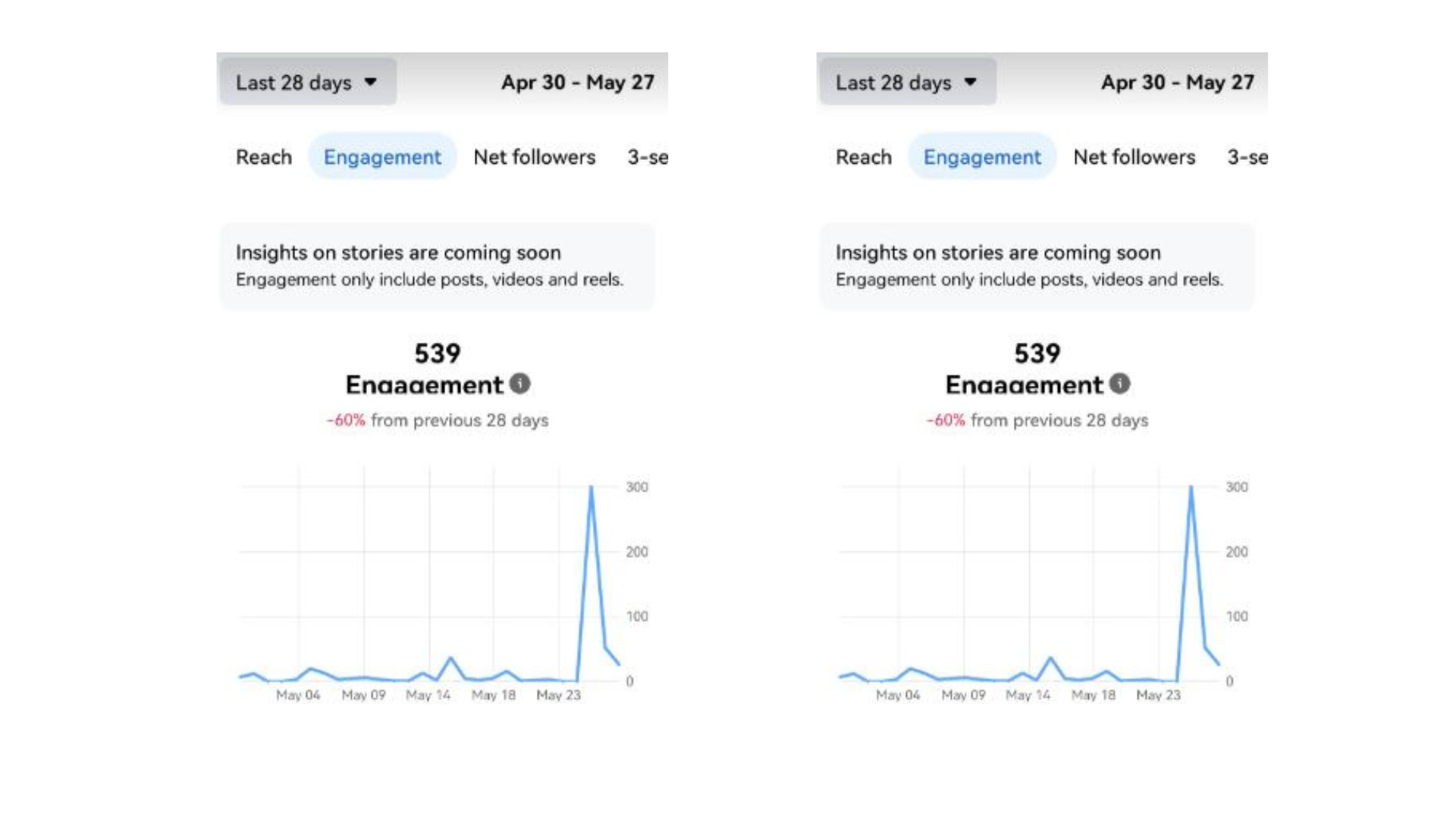Viewport: 1456px width, 819px height.
Task: Click the left panel's stories insights banner
Action: click(437, 265)
